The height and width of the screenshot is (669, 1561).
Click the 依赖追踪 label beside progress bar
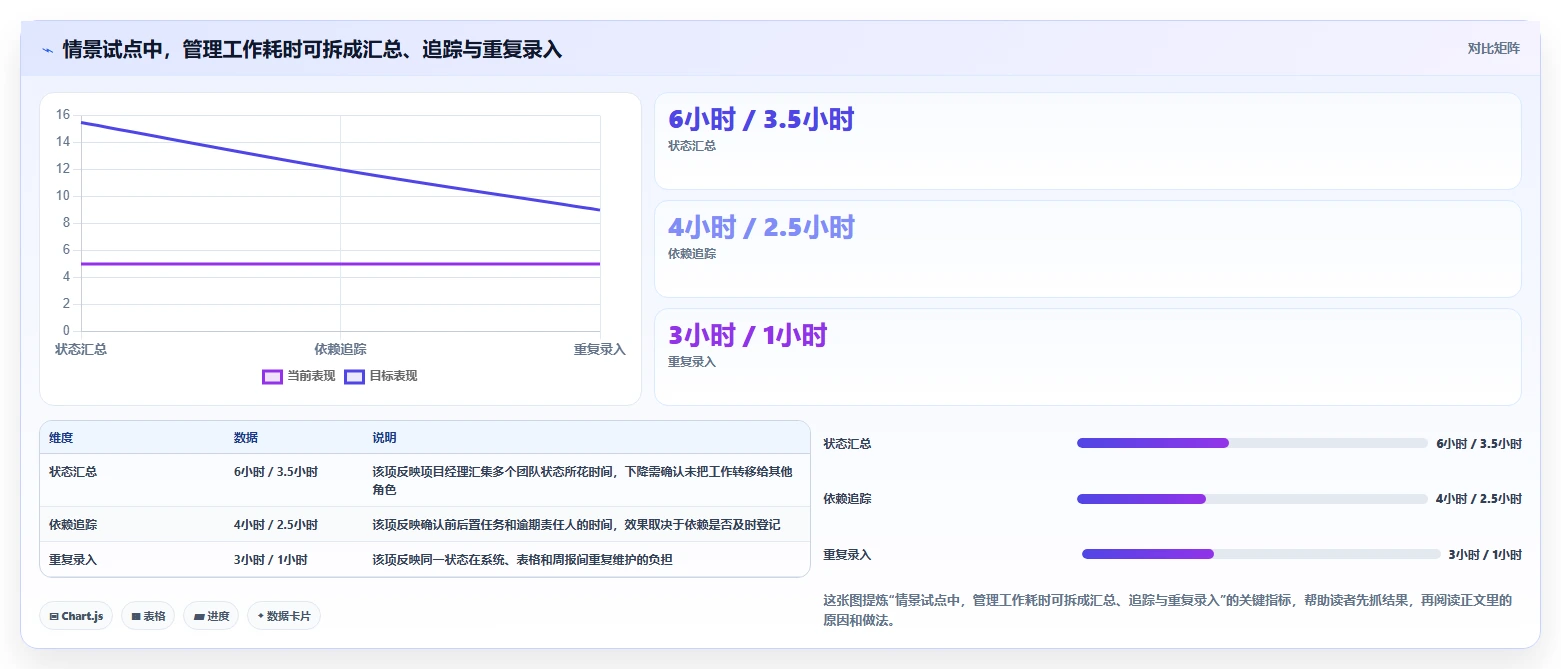tap(847, 498)
